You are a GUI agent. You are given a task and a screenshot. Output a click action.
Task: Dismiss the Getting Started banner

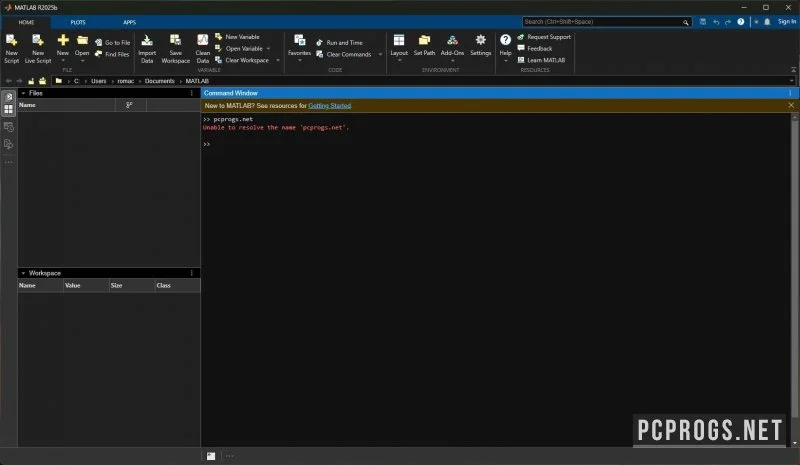pyautogui.click(x=791, y=105)
